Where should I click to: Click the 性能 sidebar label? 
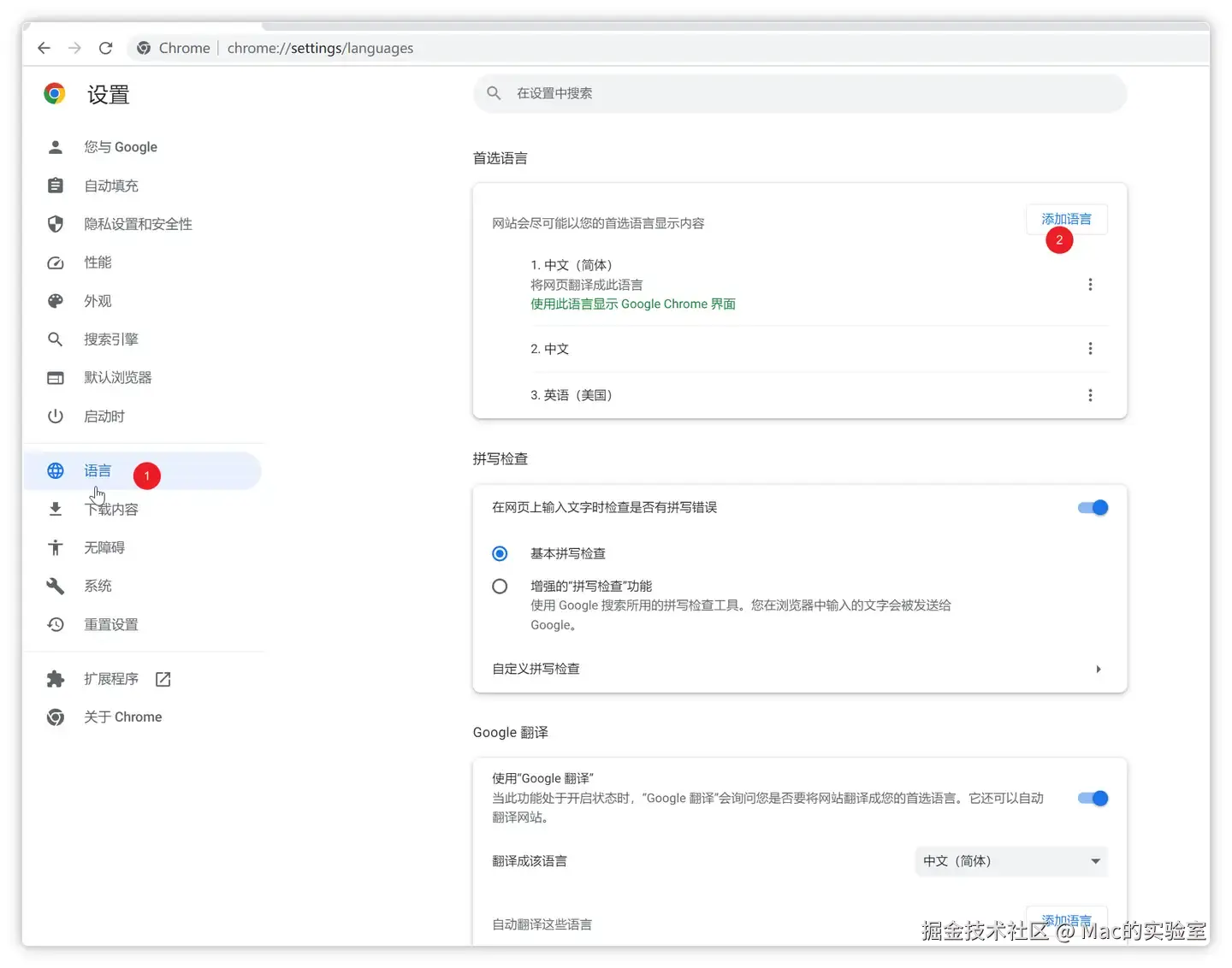pyautogui.click(x=98, y=263)
